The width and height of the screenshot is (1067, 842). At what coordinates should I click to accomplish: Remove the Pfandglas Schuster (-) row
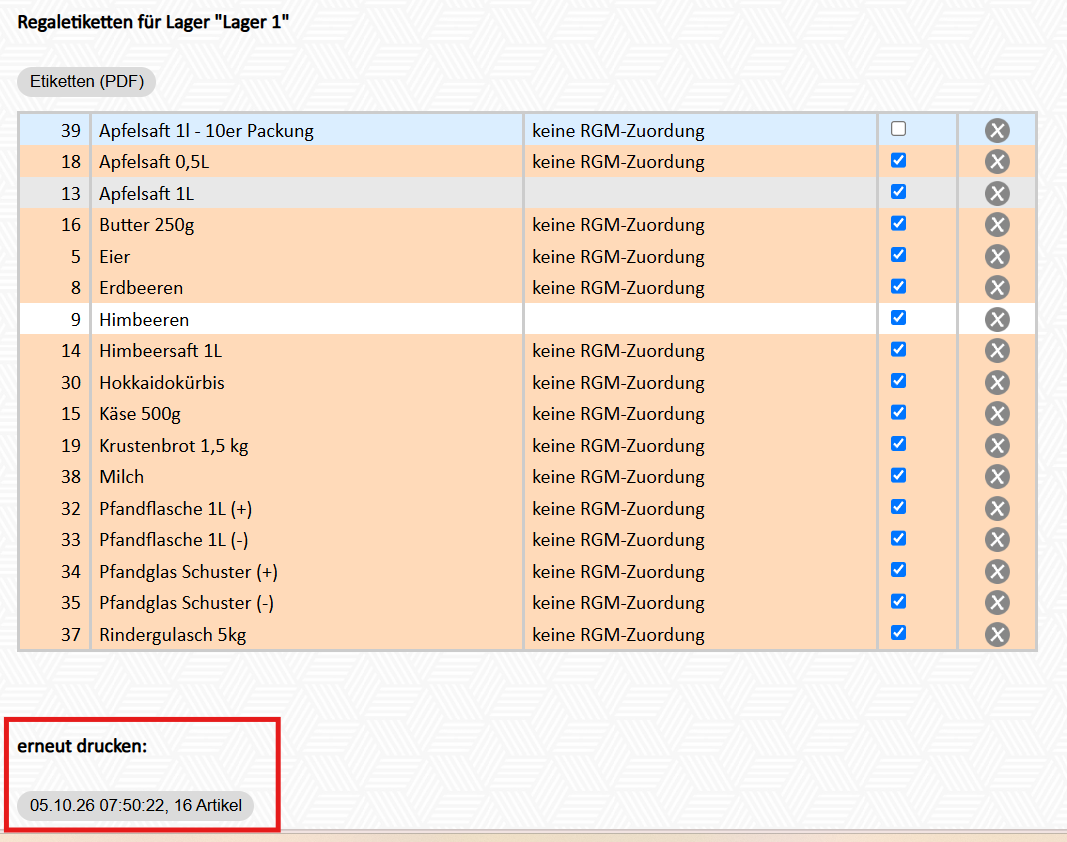coord(997,602)
